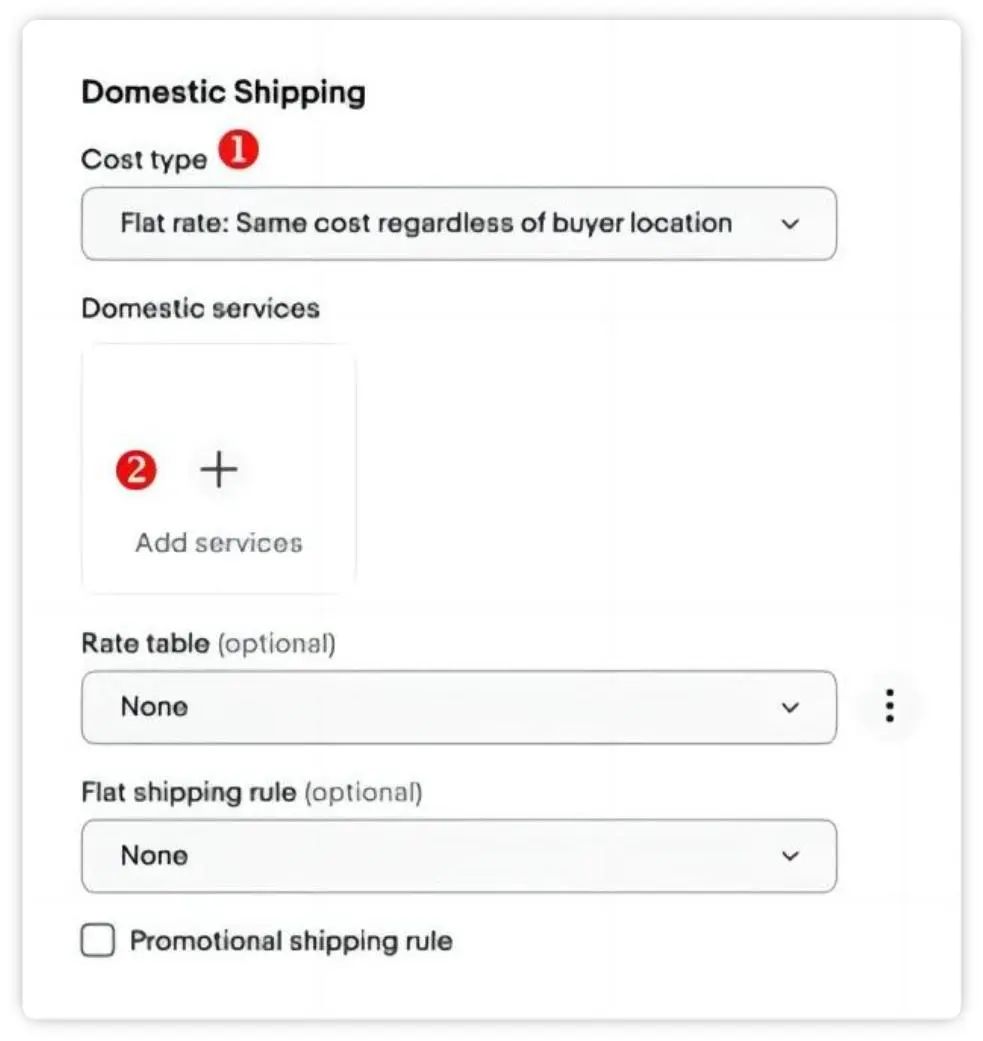
Task: Click the red badge numbered 2
Action: pyautogui.click(x=138, y=468)
